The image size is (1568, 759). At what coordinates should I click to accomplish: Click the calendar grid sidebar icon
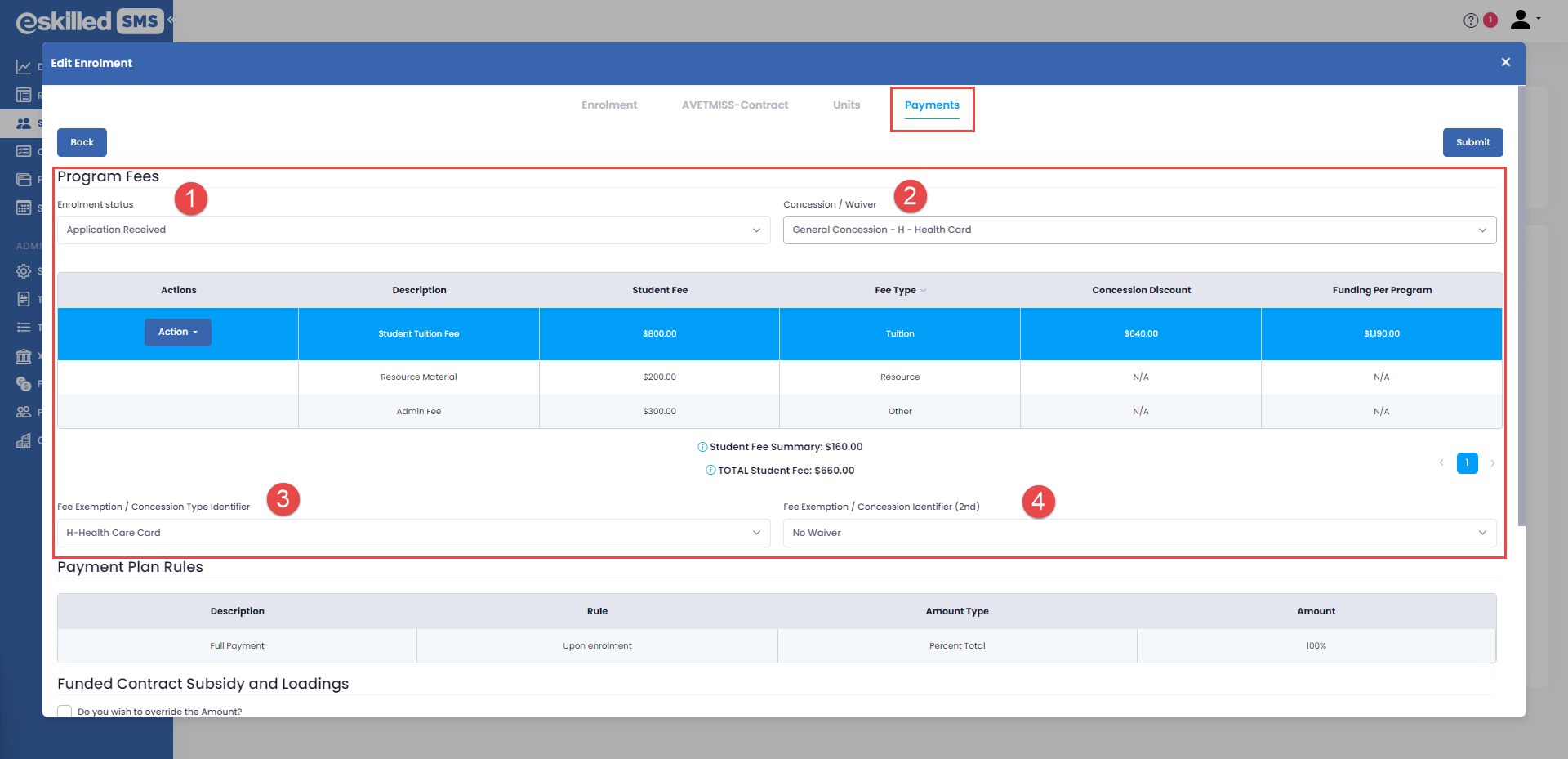tap(24, 208)
